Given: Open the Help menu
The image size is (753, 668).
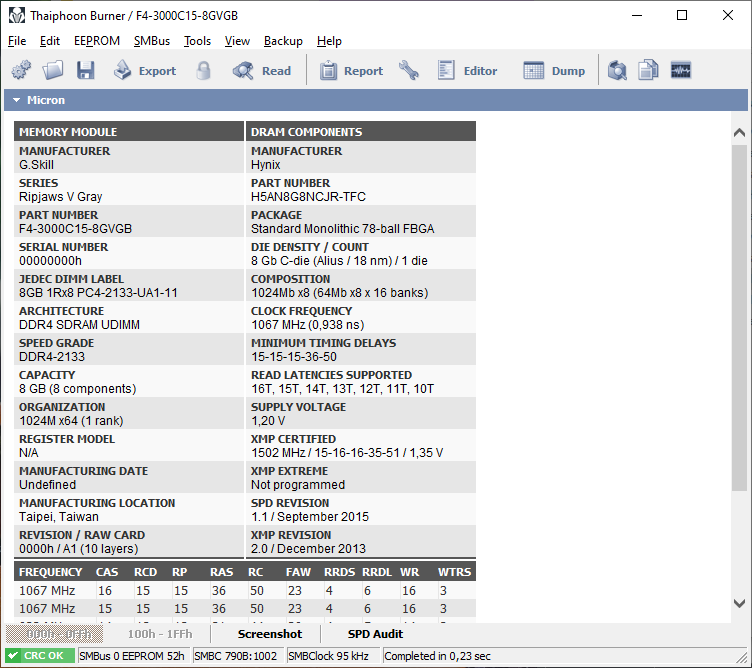Looking at the screenshot, I should (329, 41).
